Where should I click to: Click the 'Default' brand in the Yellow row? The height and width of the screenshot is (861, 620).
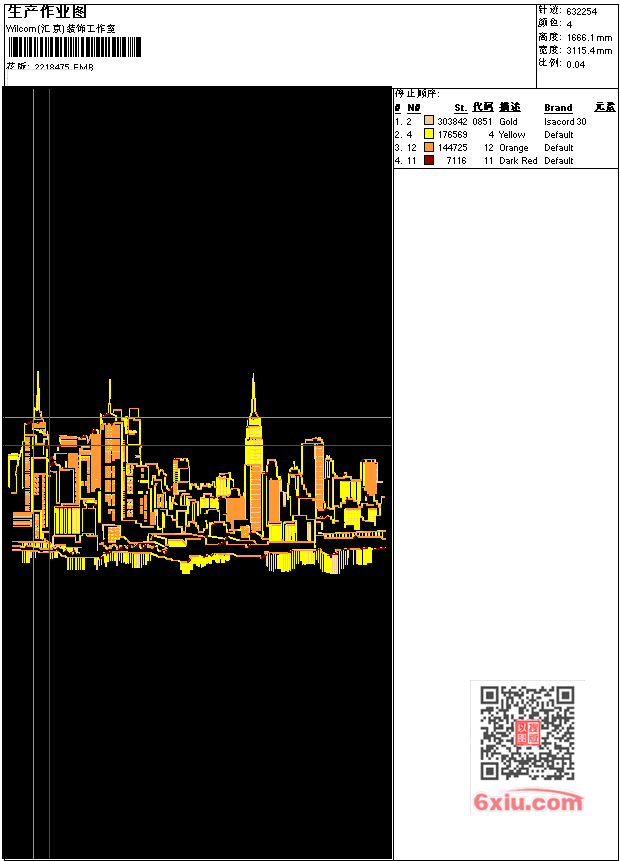(x=558, y=135)
